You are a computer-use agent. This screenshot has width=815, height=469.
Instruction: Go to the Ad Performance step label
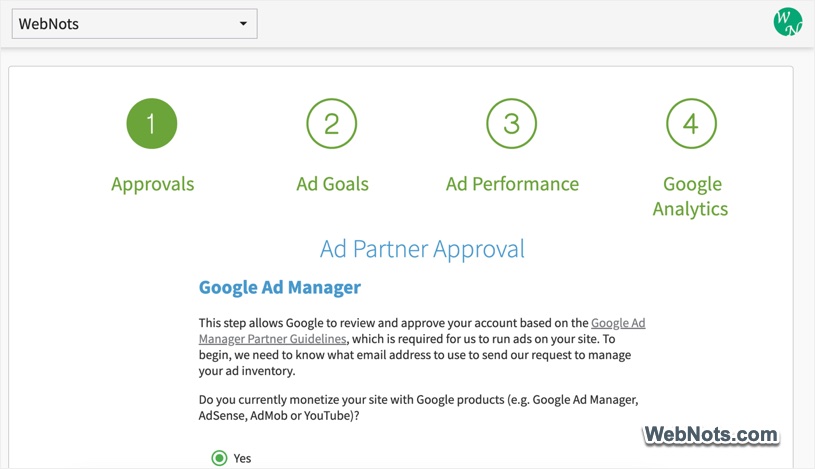tap(512, 184)
